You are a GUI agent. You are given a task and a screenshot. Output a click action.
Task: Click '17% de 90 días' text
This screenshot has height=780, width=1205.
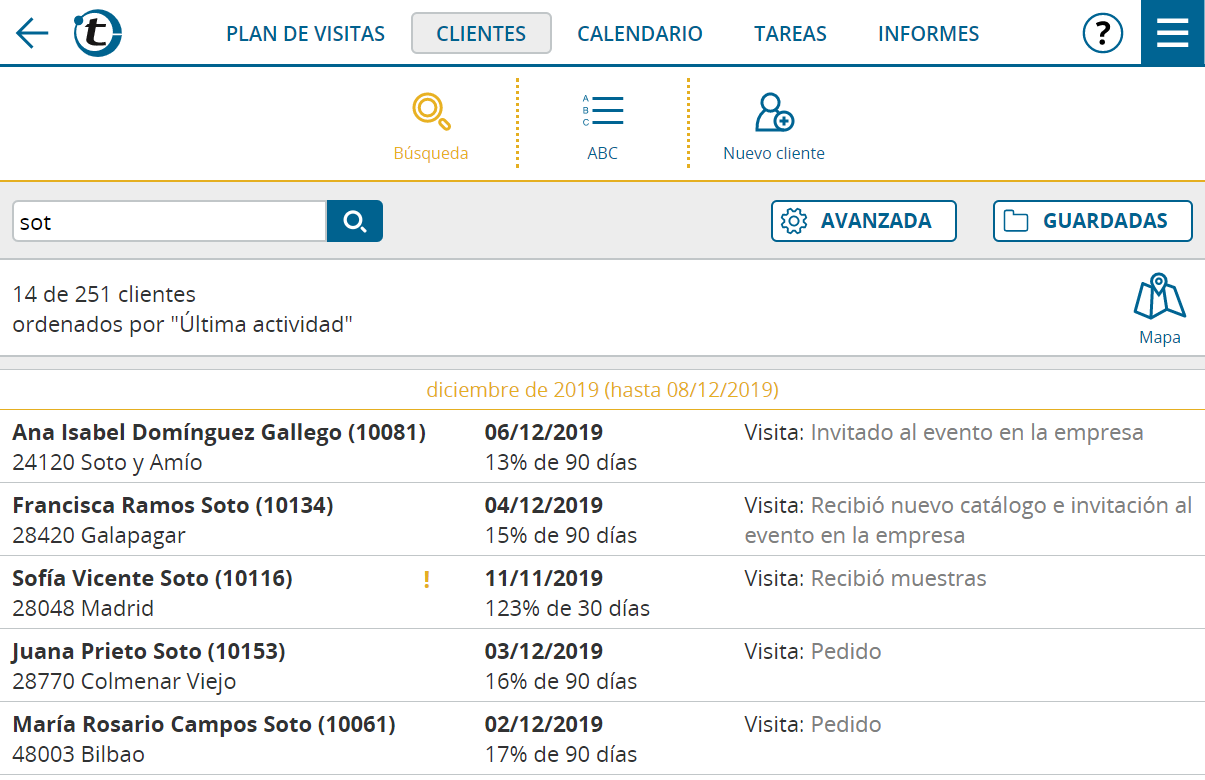click(x=561, y=755)
